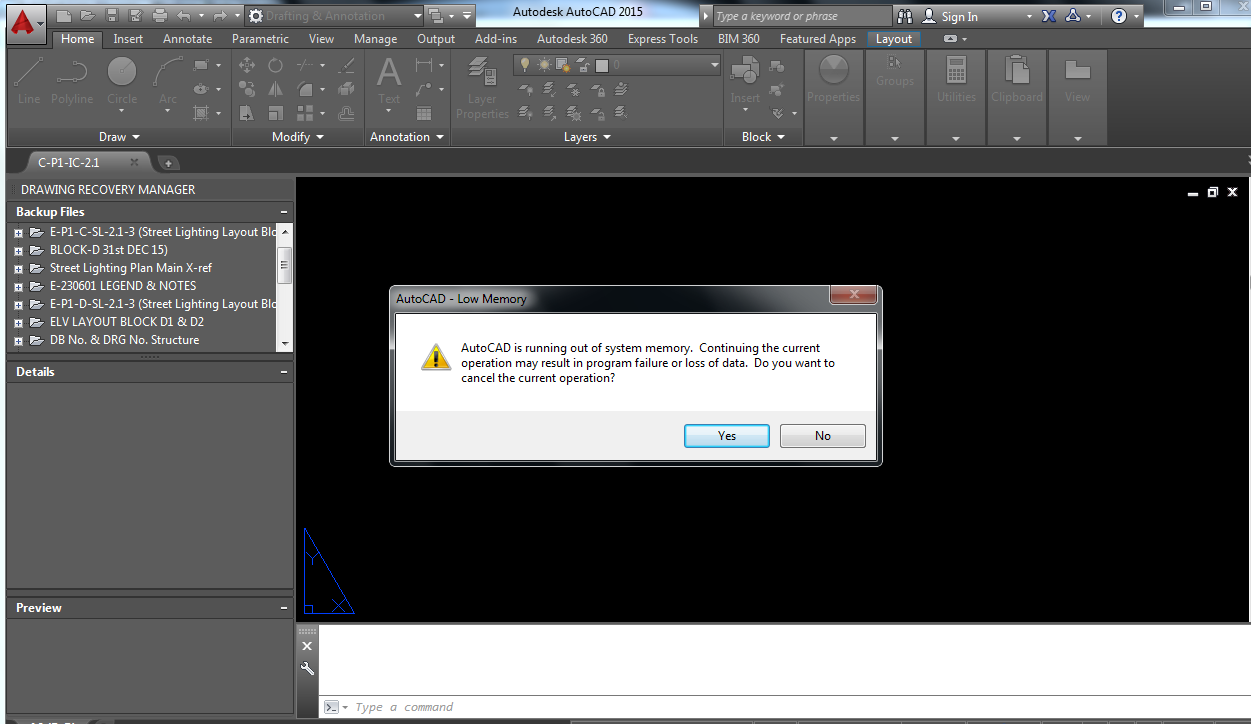This screenshot has width=1251, height=724.
Task: Select DB No. & DRG No. Structure entry
Action: click(124, 340)
